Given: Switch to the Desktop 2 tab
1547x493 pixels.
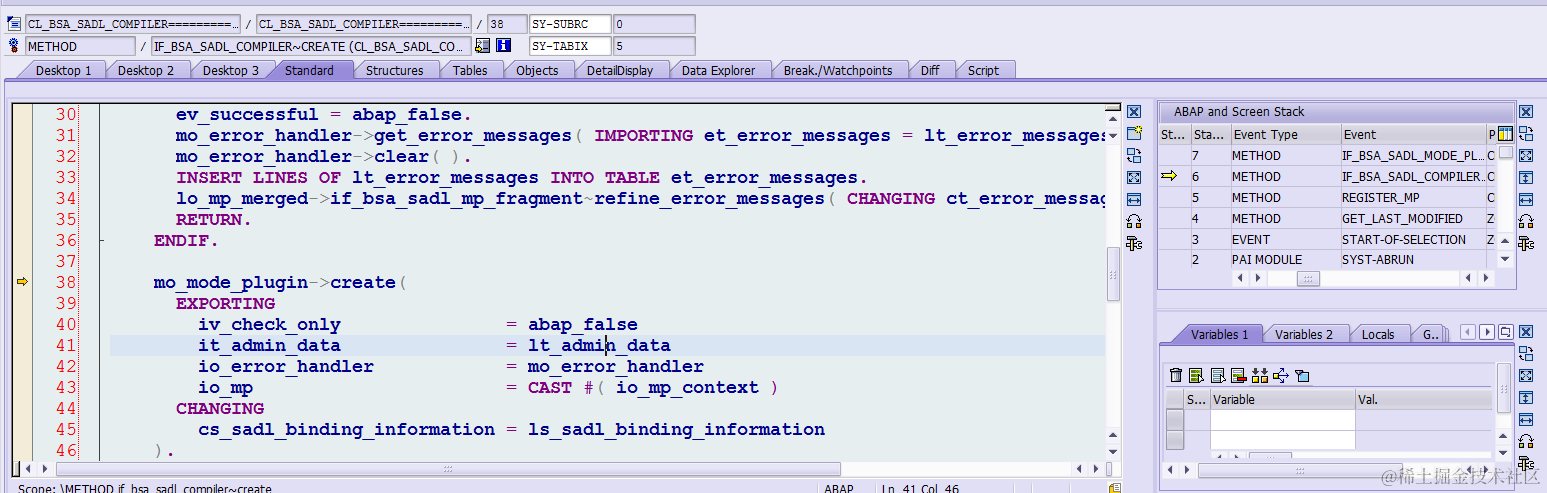Looking at the screenshot, I should pyautogui.click(x=146, y=70).
